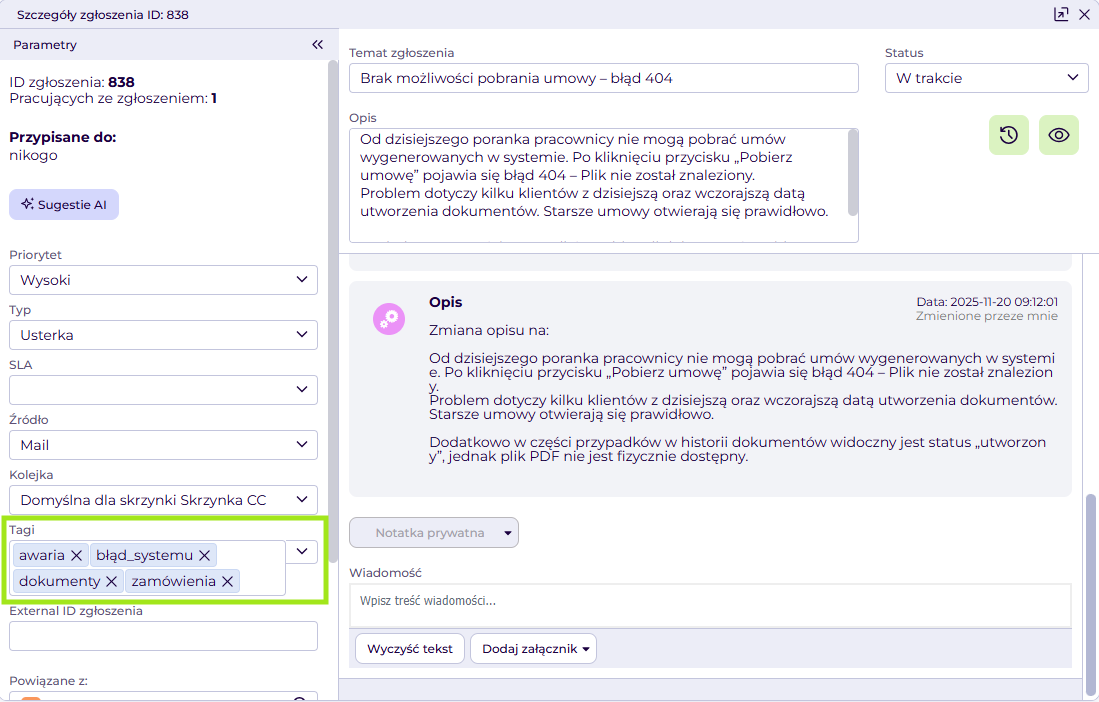
Task: Click the 'Zmiana opisu na:' text
Action: coord(489,330)
